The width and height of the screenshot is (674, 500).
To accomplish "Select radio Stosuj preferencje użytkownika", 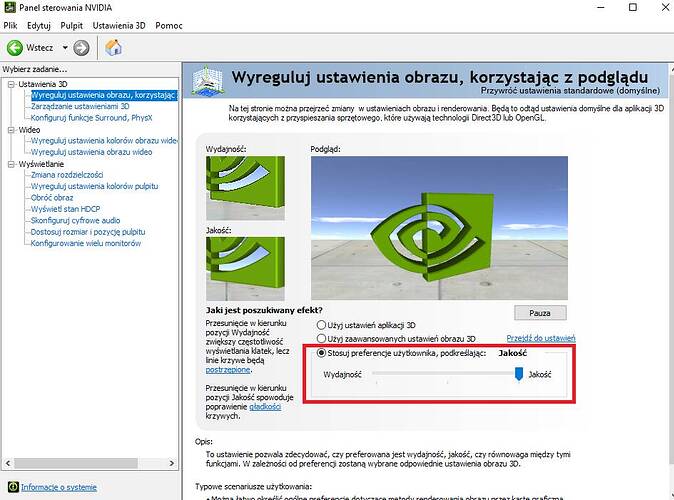I will (x=321, y=353).
